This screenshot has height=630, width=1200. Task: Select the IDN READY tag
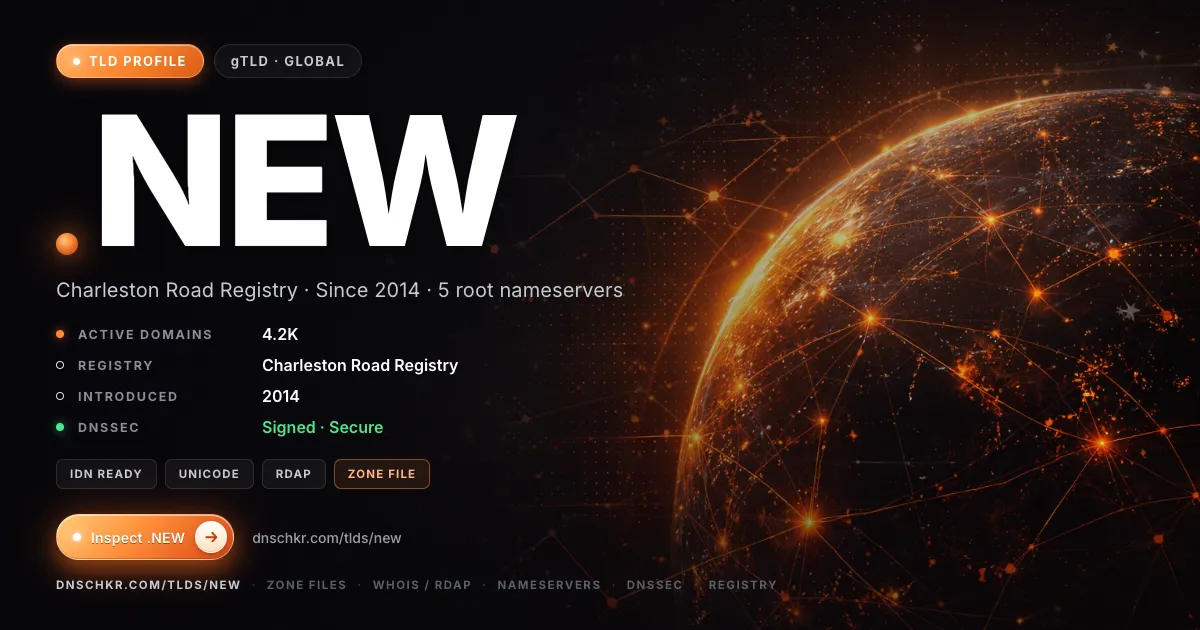(x=106, y=474)
